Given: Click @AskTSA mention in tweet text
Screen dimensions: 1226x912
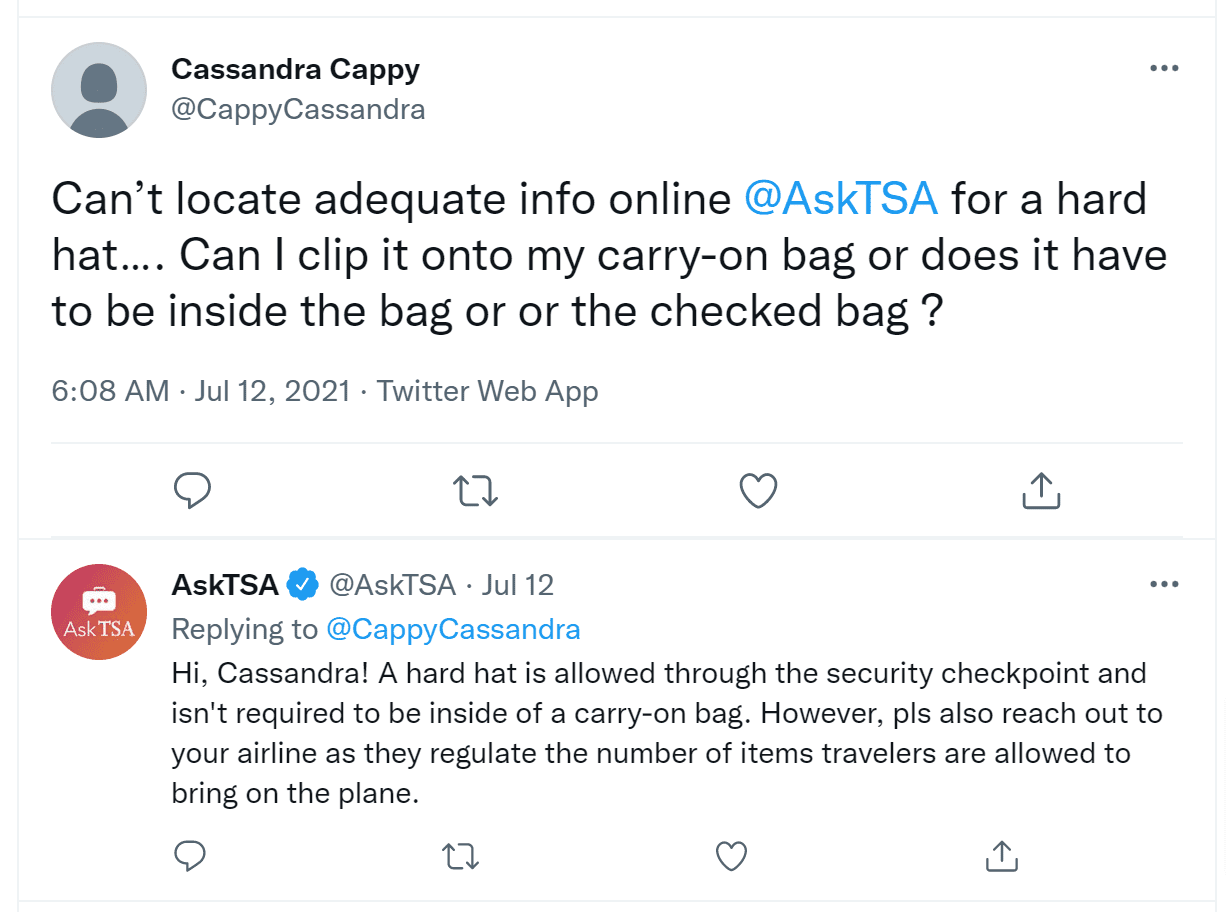Looking at the screenshot, I should tap(841, 199).
